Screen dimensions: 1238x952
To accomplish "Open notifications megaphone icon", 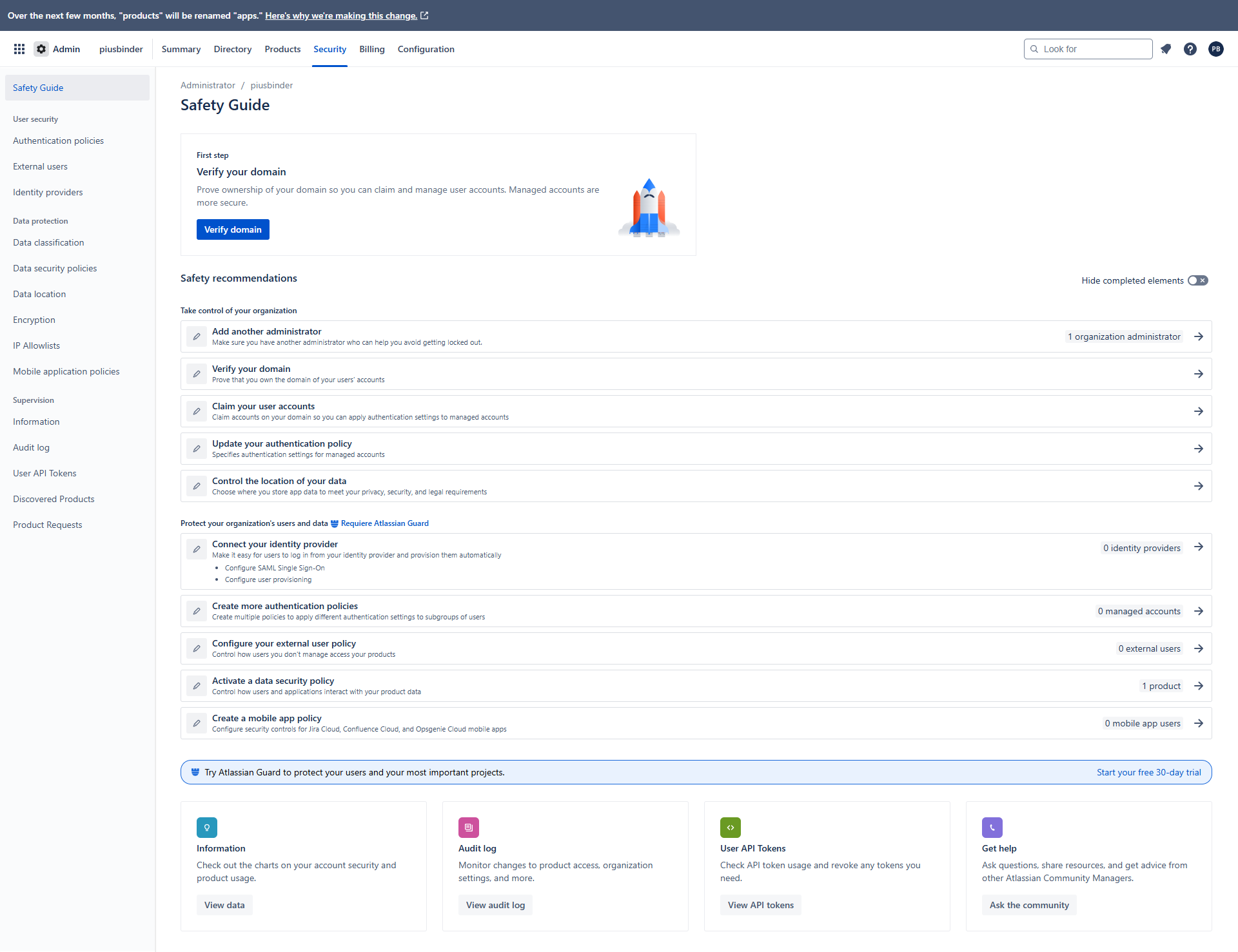I will click(x=1166, y=49).
